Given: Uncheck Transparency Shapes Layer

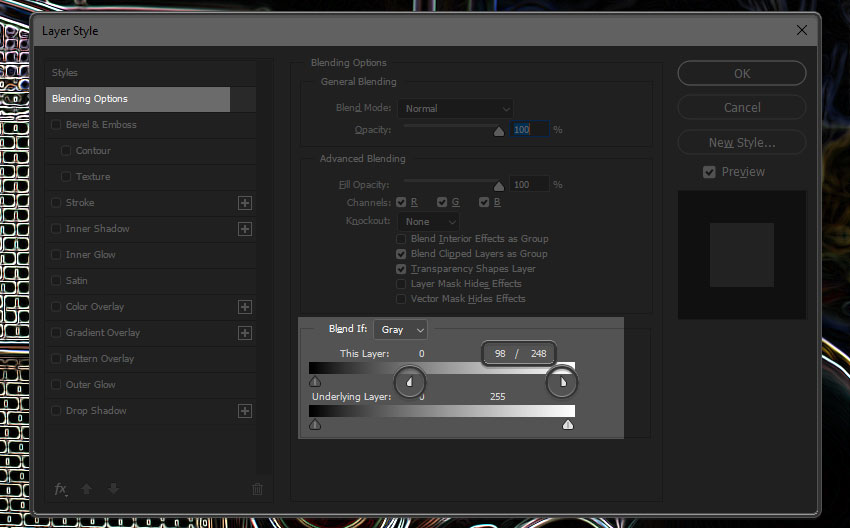Looking at the screenshot, I should click(x=401, y=269).
